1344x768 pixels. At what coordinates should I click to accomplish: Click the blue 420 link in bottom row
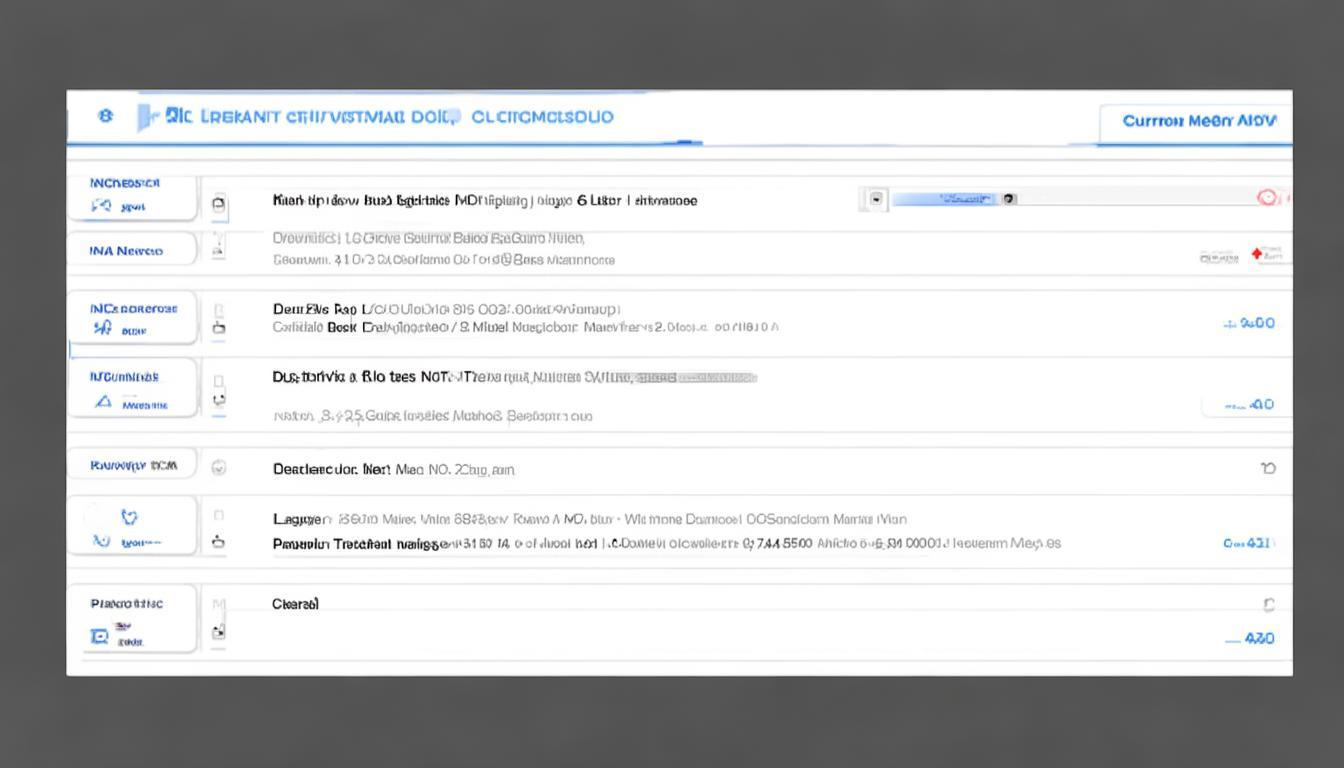click(1251, 638)
